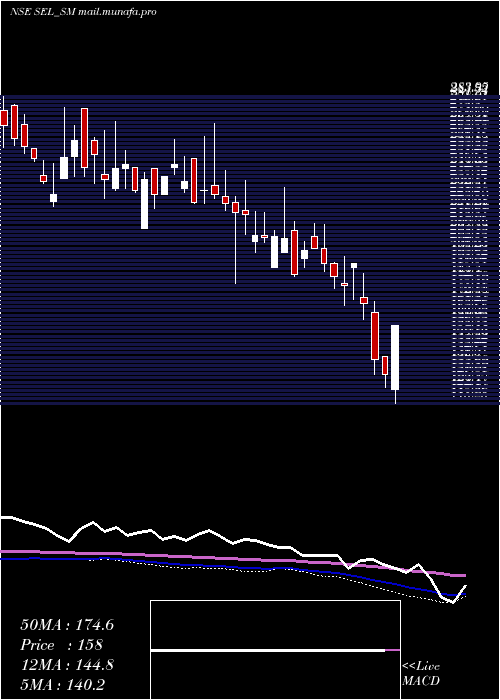Click the '<<Live MACD' label
The image size is (500, 700).
pyautogui.click(x=421, y=674)
